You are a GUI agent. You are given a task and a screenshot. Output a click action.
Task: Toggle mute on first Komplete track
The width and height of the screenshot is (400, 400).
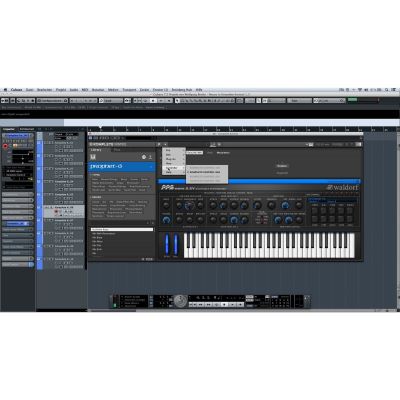[x=47, y=143]
